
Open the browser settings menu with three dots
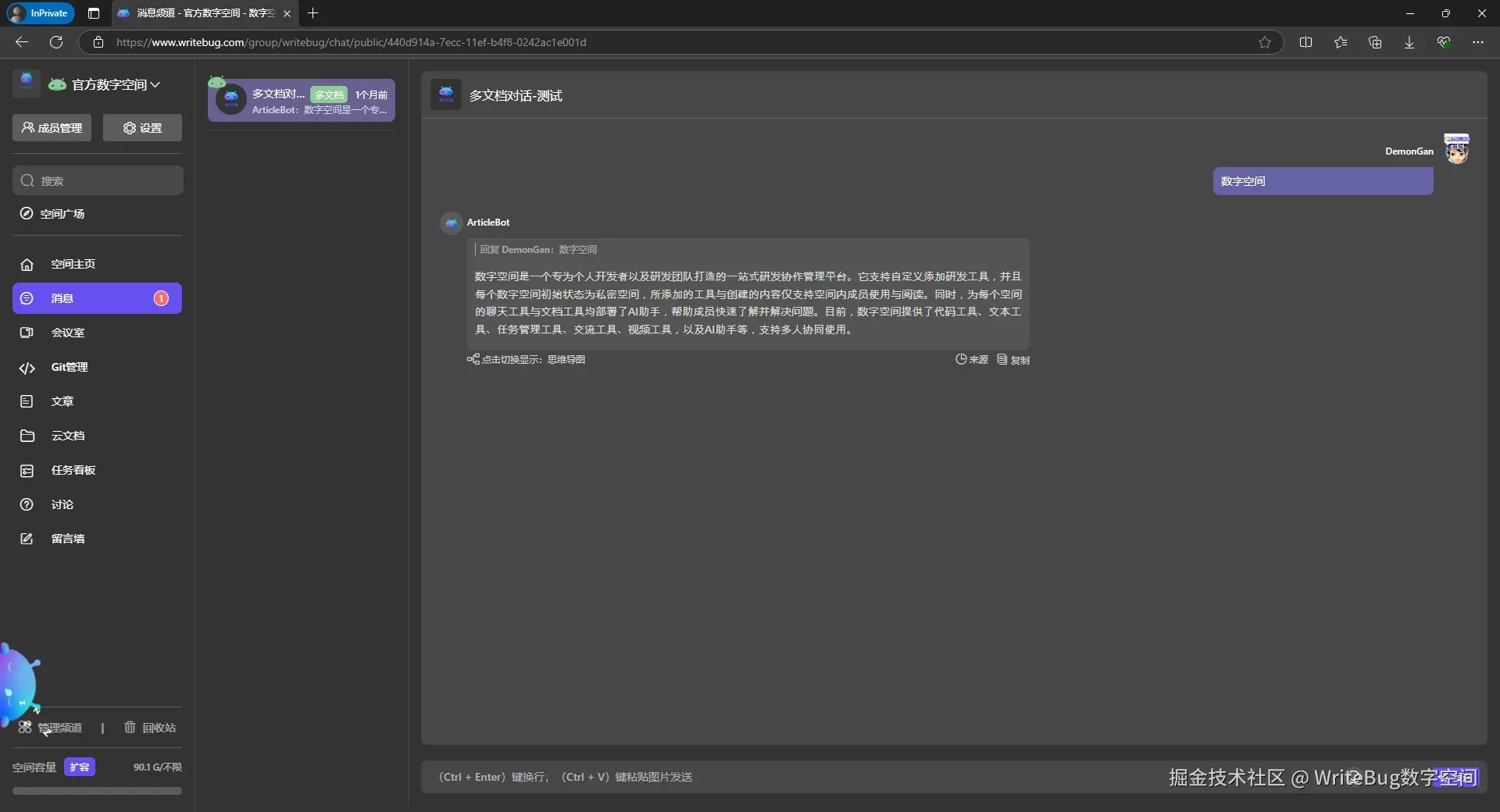coord(1478,42)
